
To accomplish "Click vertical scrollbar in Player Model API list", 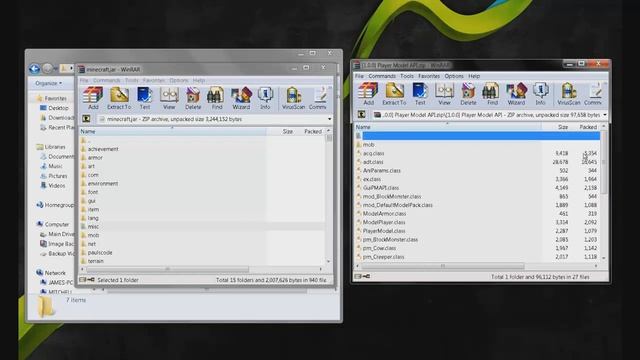I will tap(603, 163).
